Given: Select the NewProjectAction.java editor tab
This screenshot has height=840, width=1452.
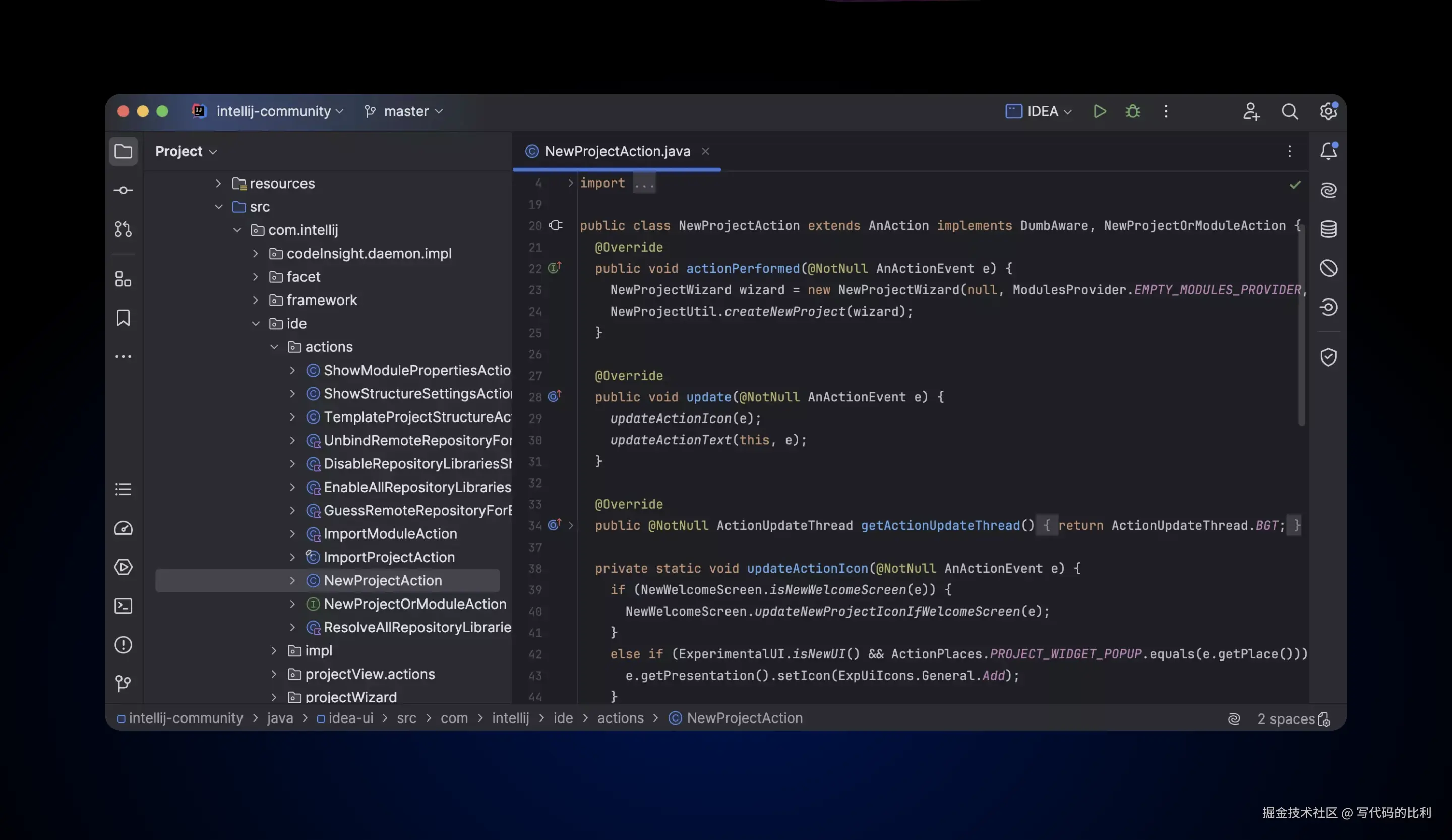Looking at the screenshot, I should [x=617, y=151].
